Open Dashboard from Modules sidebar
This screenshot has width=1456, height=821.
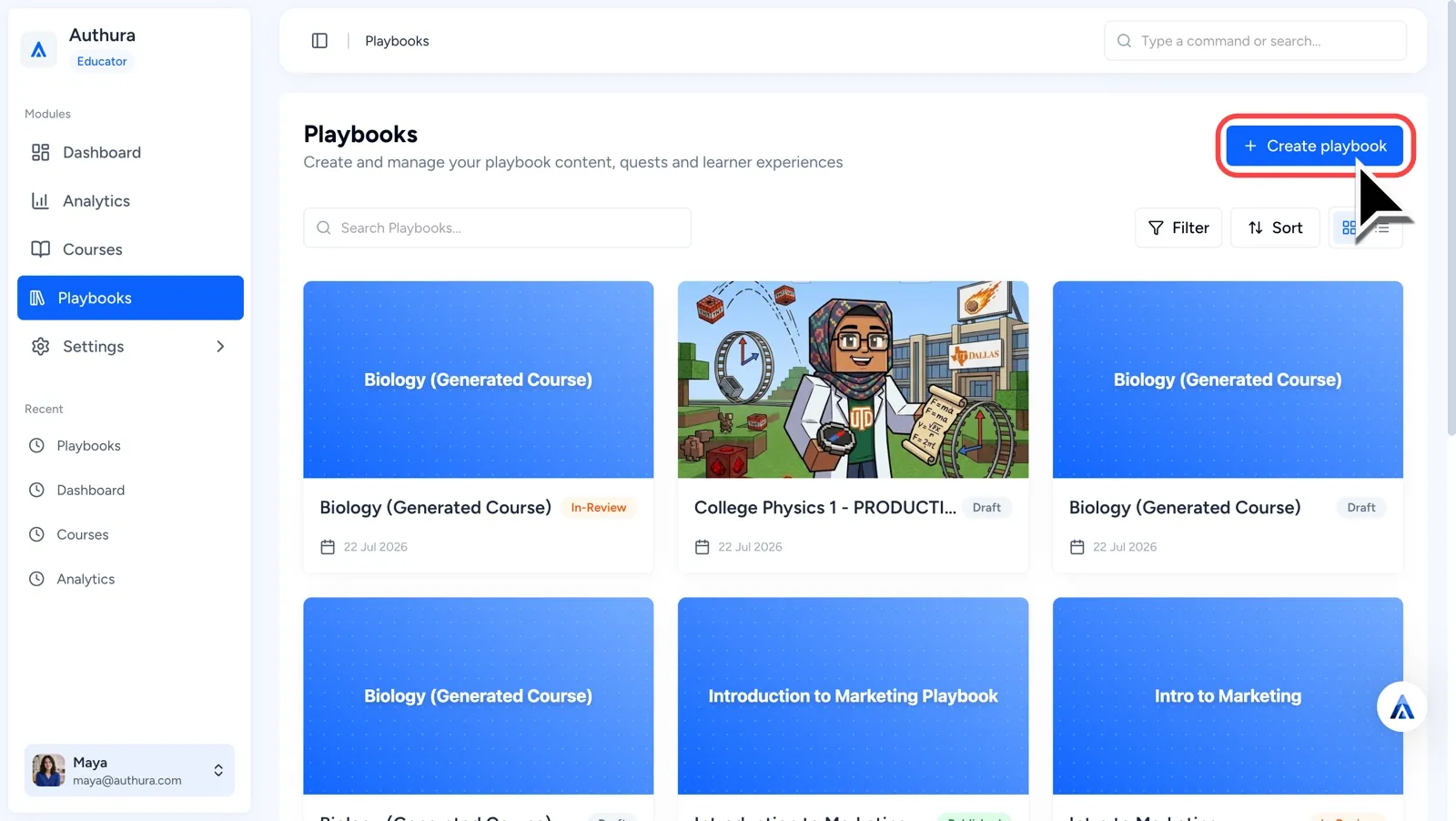(130, 152)
